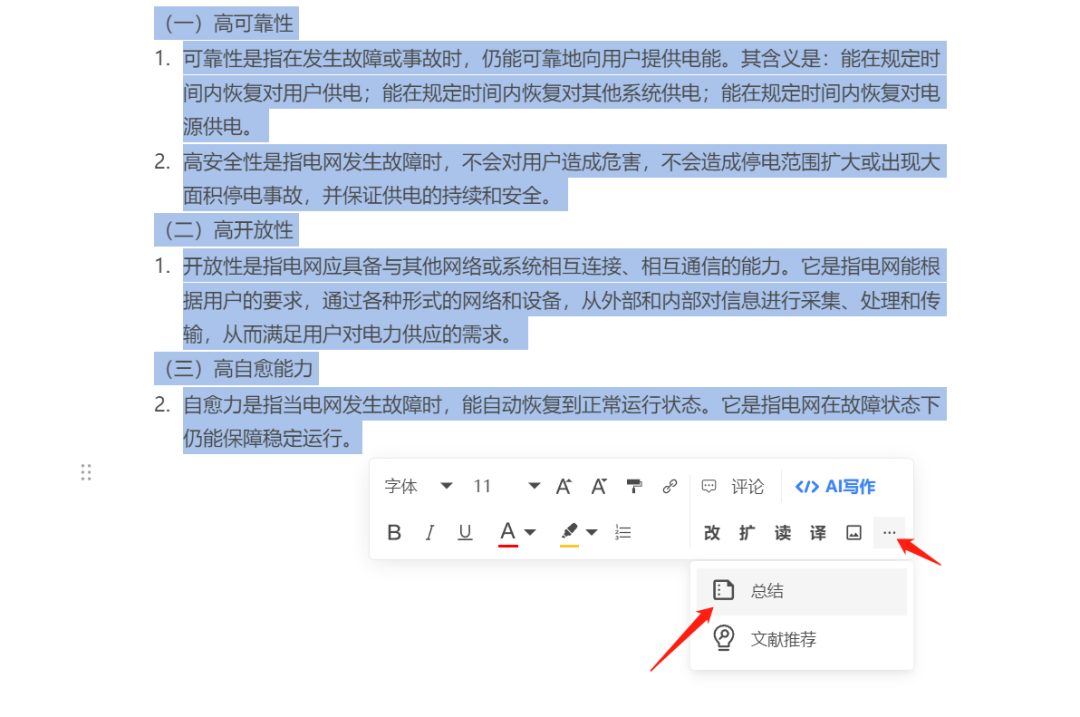
Task: Click heading （二）高开放性
Action: pos(227,230)
